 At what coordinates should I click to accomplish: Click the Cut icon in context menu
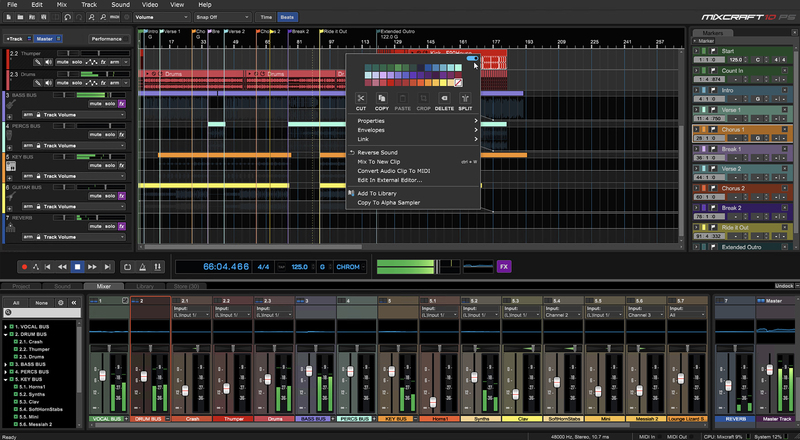(x=361, y=99)
